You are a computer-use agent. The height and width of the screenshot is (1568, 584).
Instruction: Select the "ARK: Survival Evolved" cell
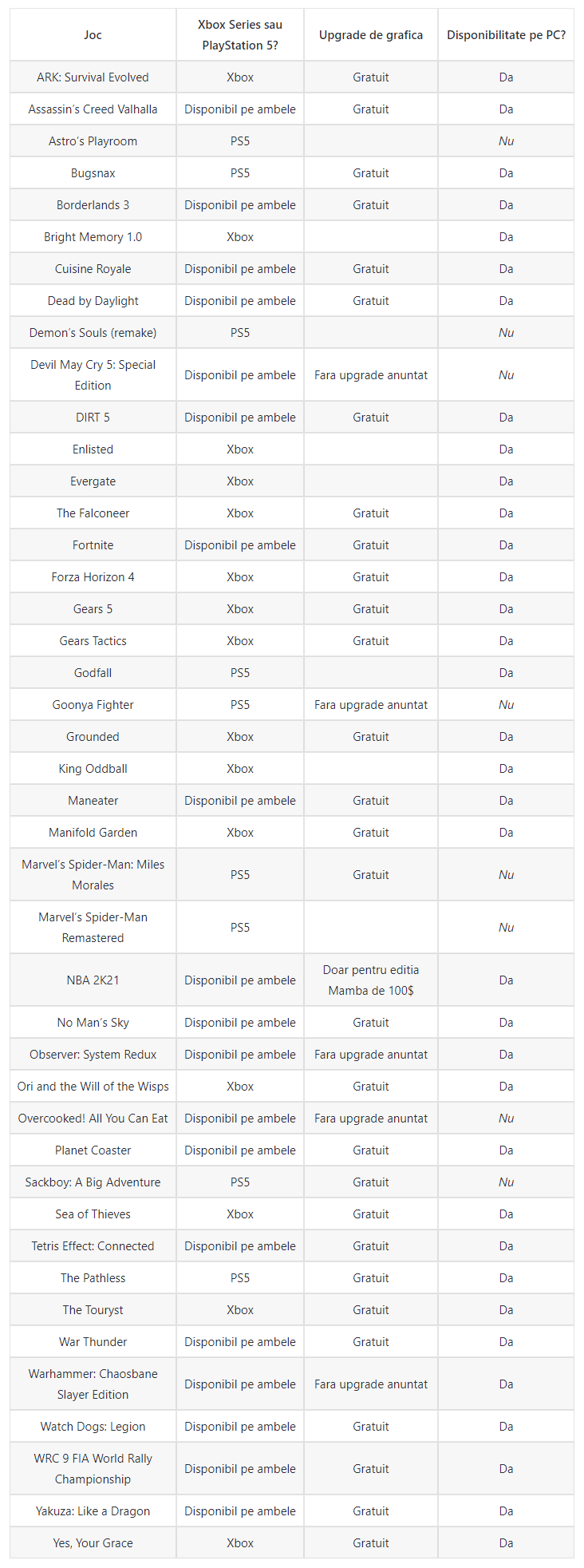coord(93,77)
